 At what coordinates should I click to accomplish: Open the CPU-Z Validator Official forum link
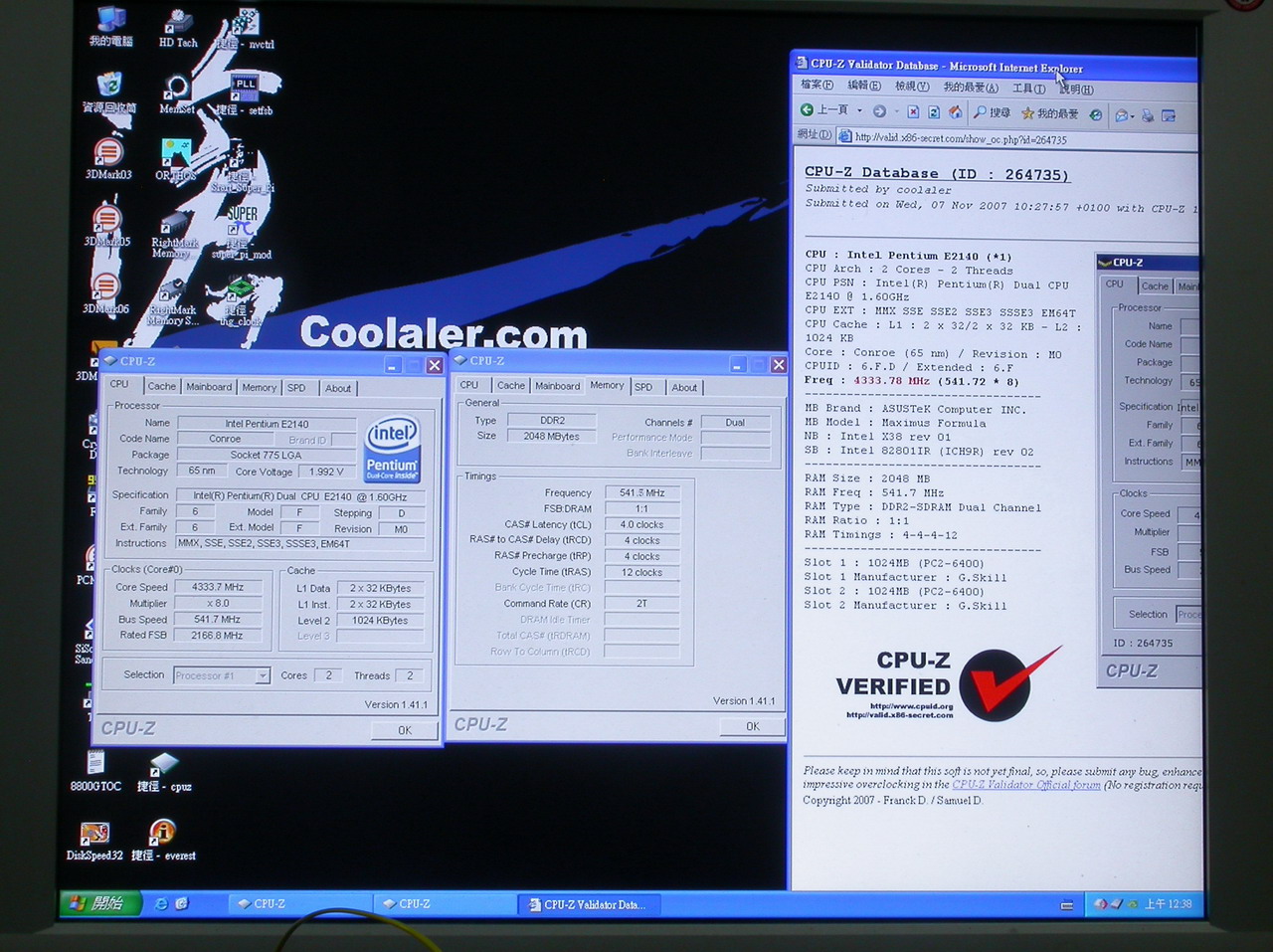pyautogui.click(x=1026, y=785)
